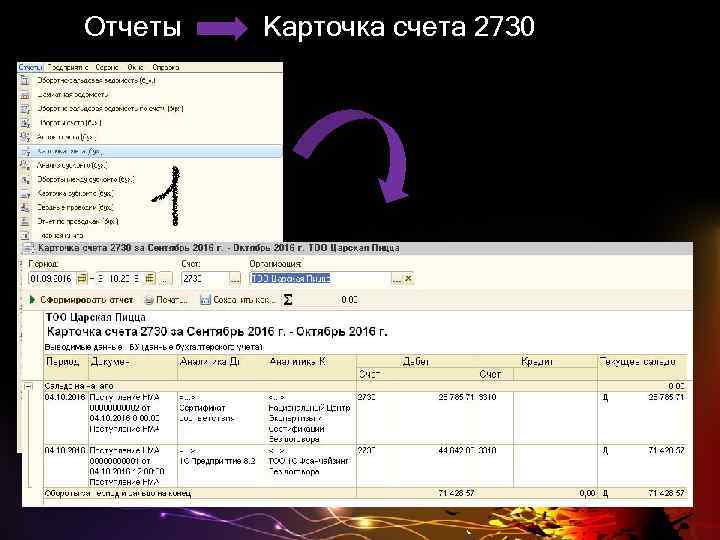Click the green play icon of Сформировать отчет
Viewport: 720px width, 540px height.
pyautogui.click(x=32, y=300)
